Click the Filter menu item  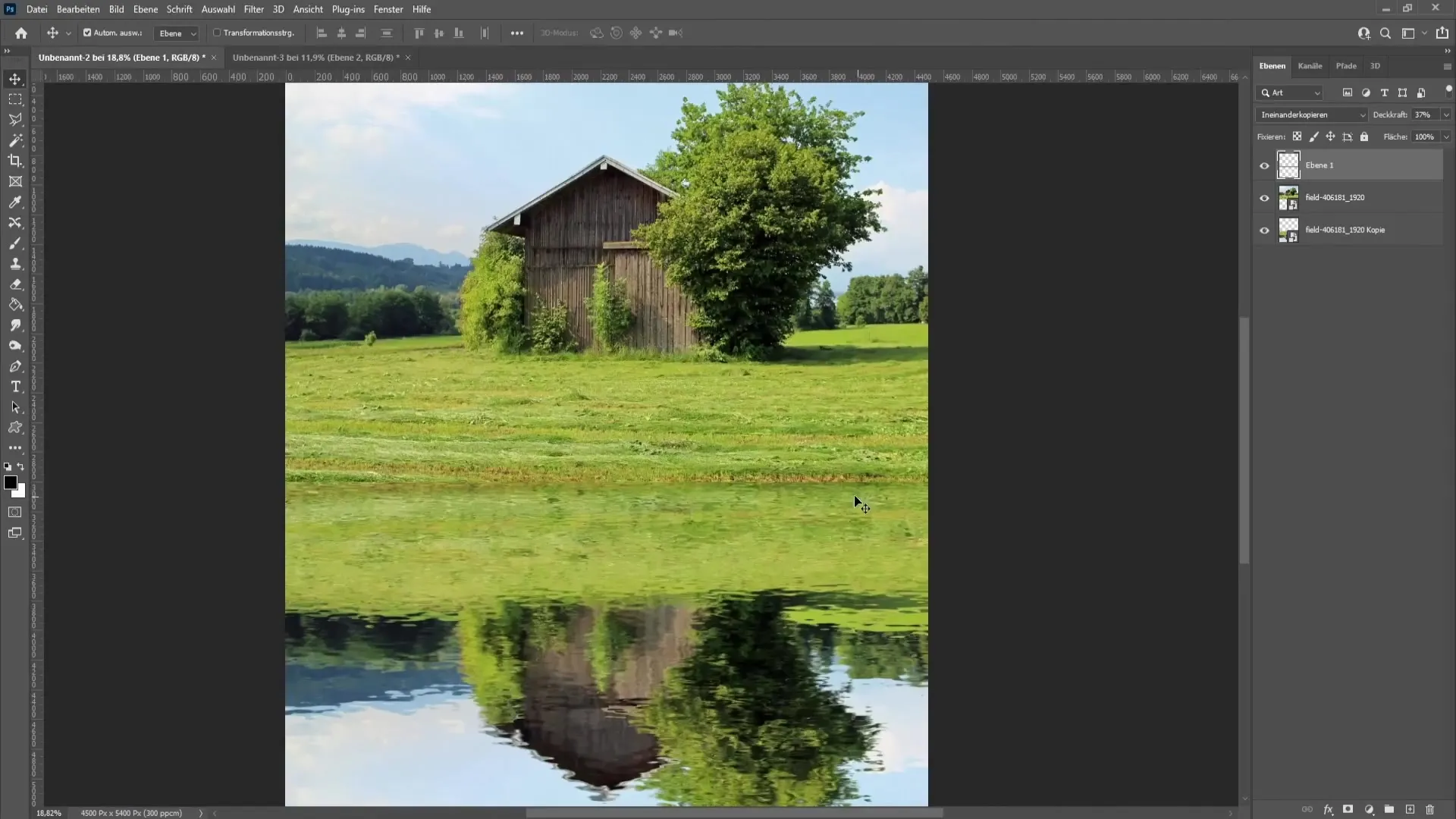pos(254,9)
